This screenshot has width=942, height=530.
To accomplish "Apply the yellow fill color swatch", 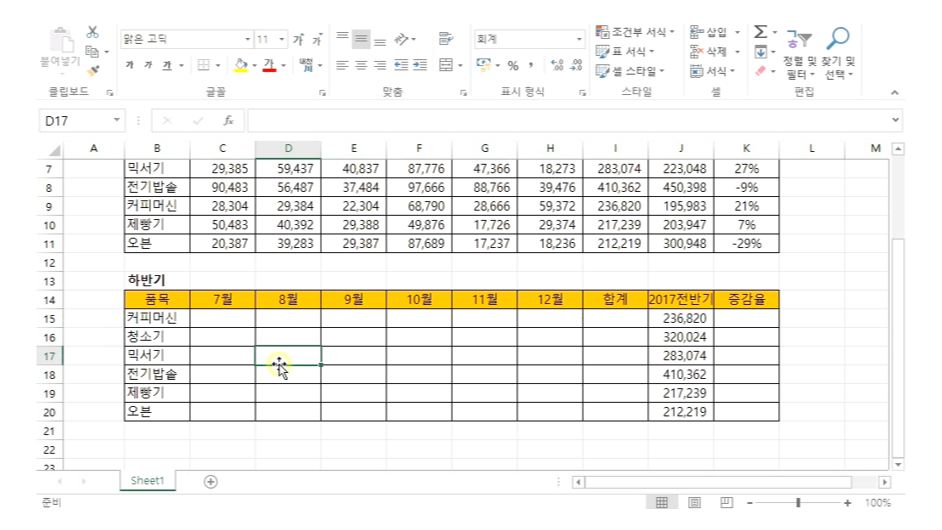I will [240, 66].
